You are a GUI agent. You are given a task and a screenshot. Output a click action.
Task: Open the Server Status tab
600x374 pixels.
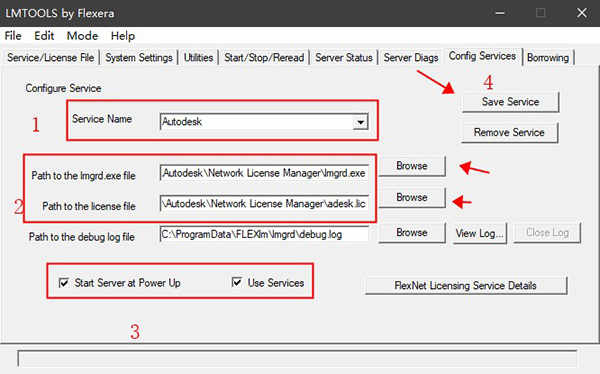(344, 57)
